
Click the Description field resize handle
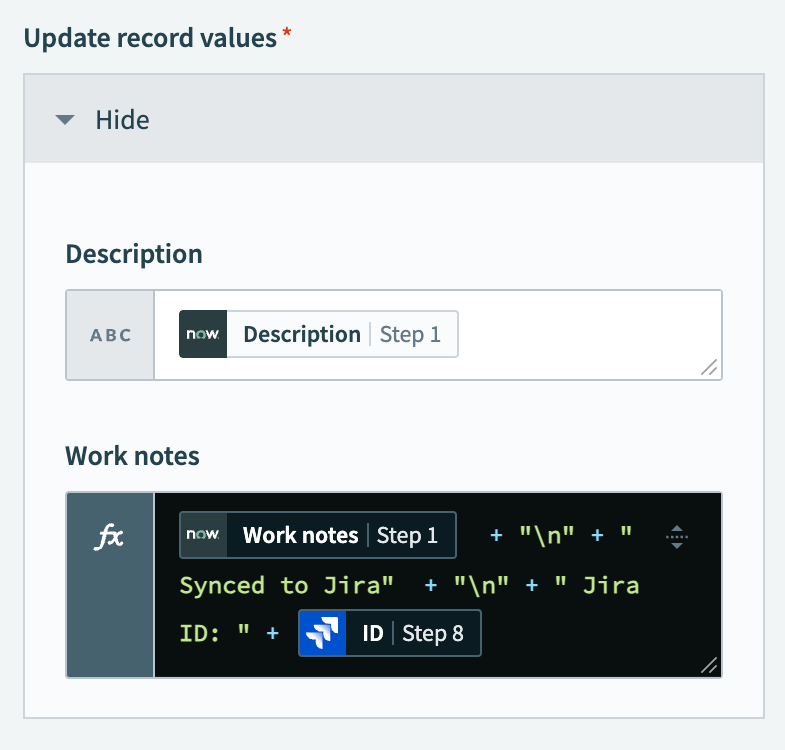coord(709,367)
